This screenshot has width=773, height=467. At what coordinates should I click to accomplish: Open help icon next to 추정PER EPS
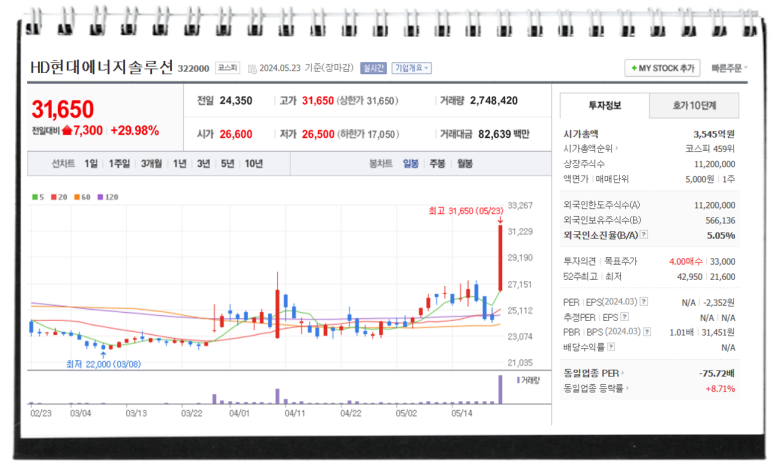point(625,317)
